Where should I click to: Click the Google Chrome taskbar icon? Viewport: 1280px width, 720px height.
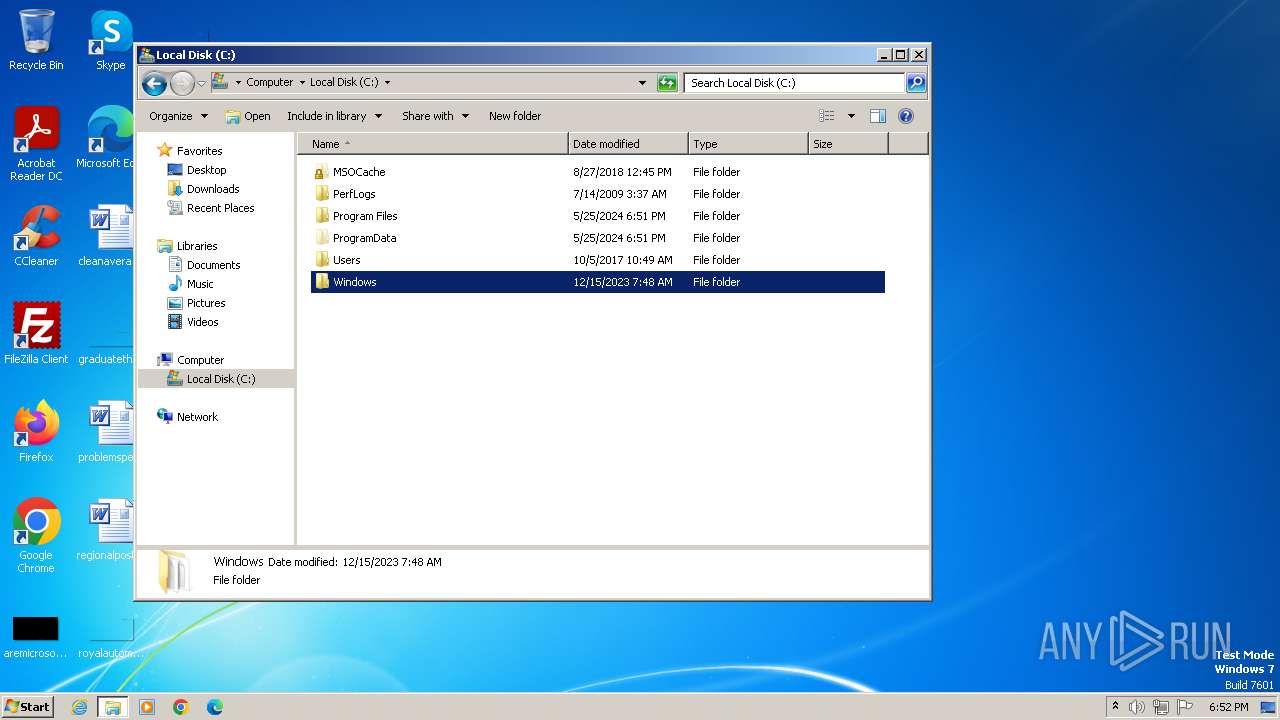coord(181,707)
